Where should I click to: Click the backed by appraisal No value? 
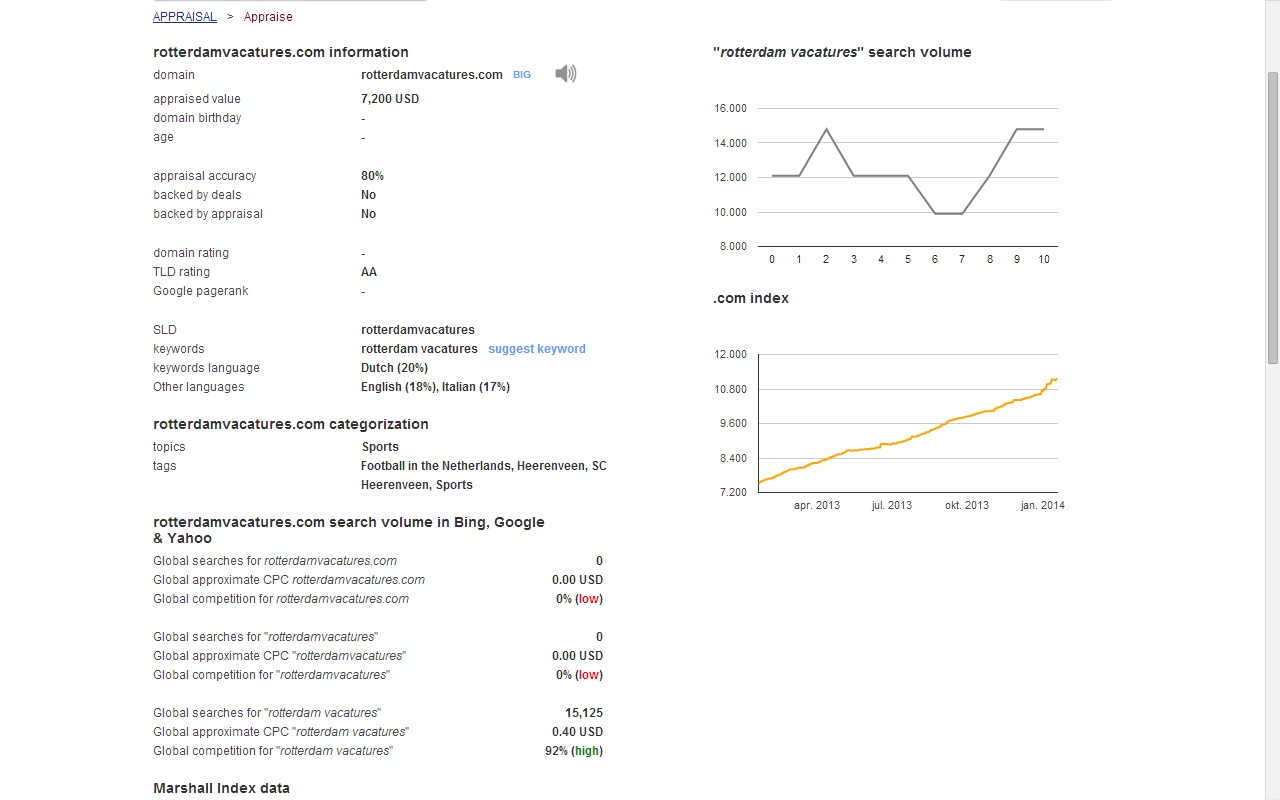(368, 214)
